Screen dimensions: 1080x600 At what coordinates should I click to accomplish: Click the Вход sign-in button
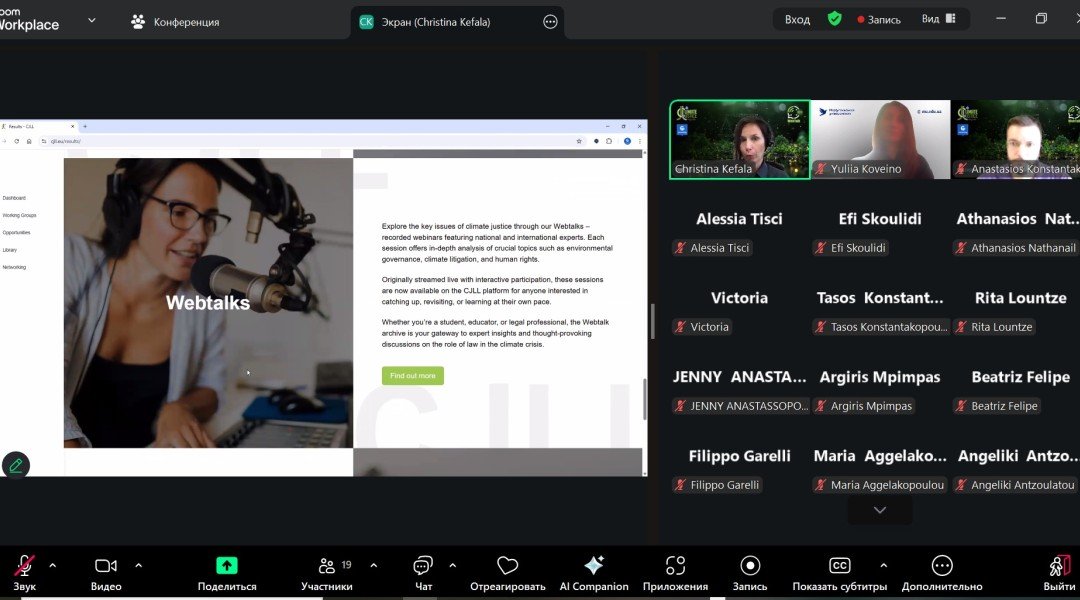797,19
